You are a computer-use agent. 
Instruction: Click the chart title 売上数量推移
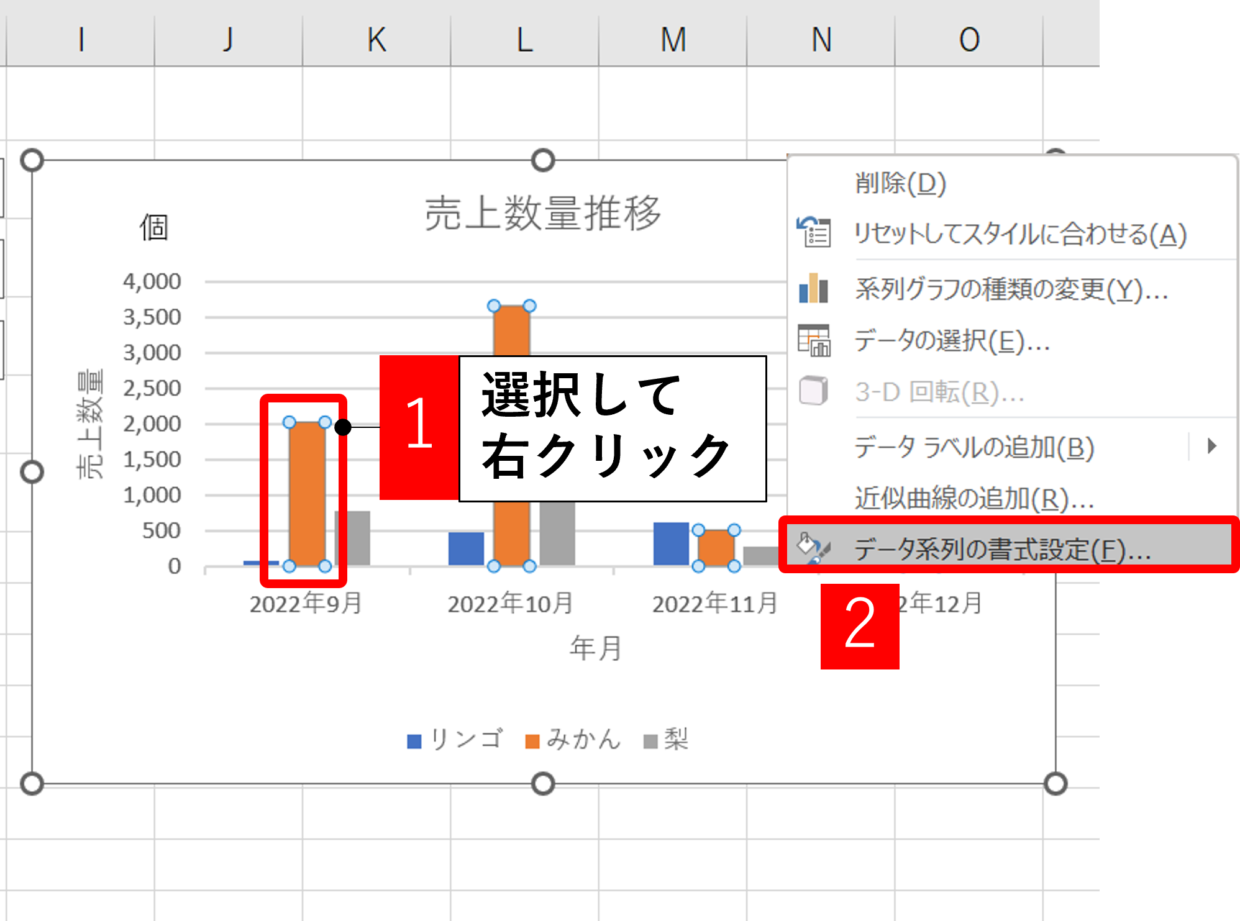tap(543, 213)
